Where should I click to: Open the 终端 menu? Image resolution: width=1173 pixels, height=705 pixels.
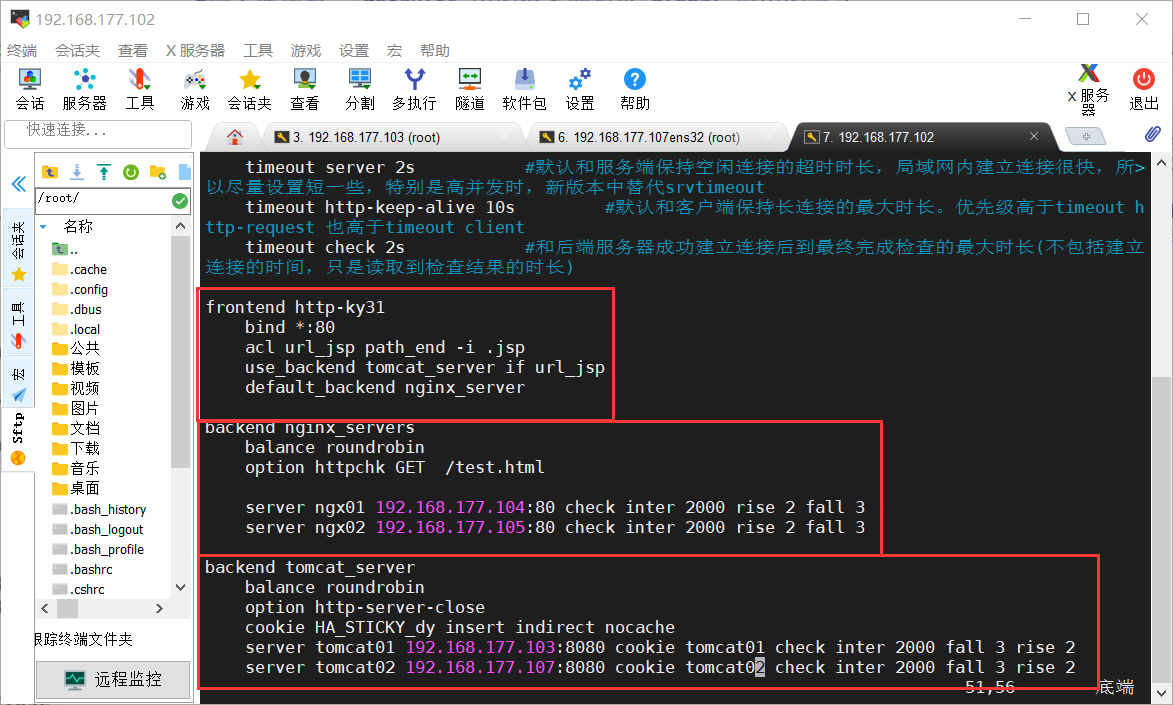coord(22,50)
